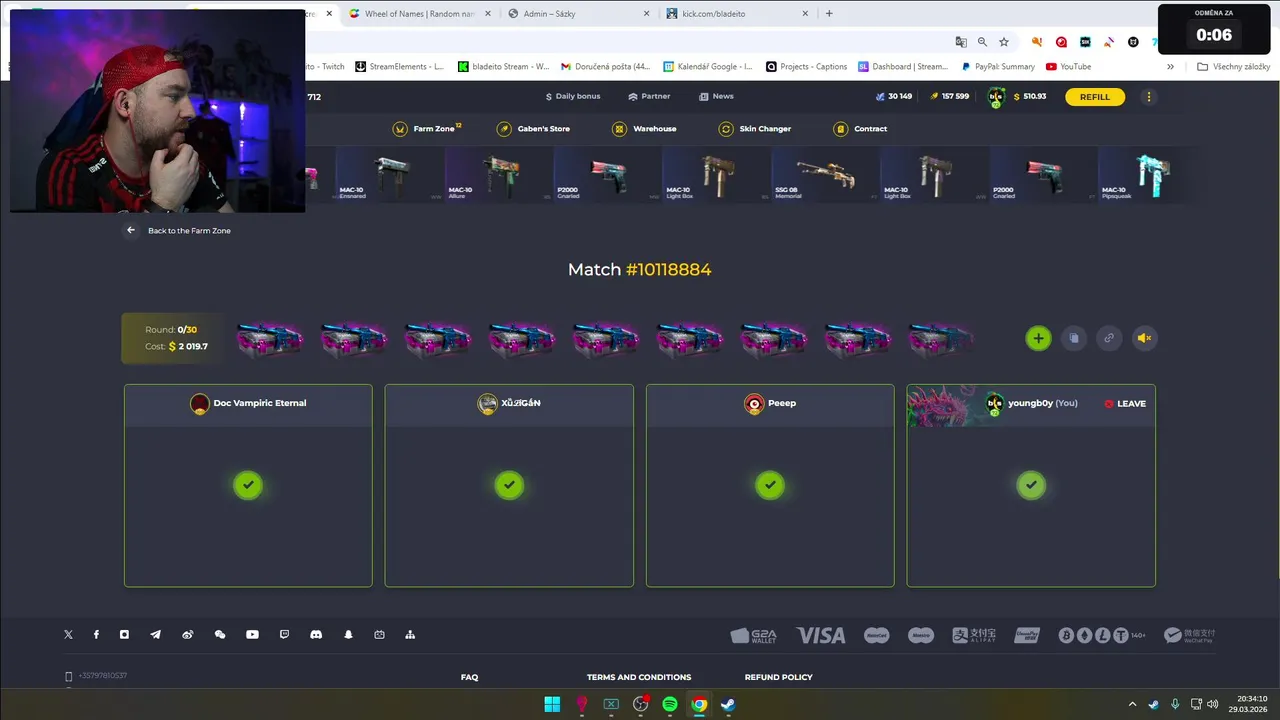Image resolution: width=1280 pixels, height=720 pixels.
Task: Click the green plus add-player button
Action: coord(1038,338)
